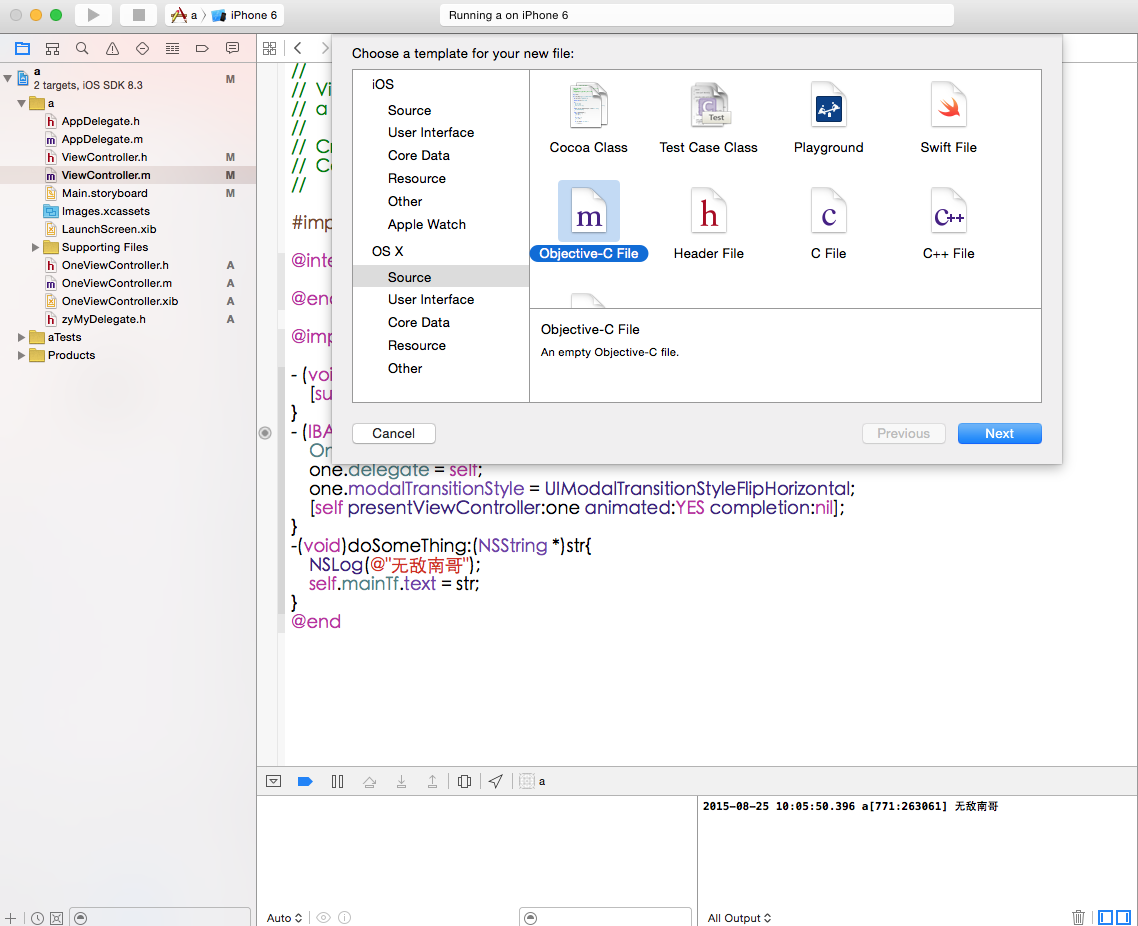The height and width of the screenshot is (926, 1138).
Task: Select Main.storyboard file
Action: click(x=105, y=193)
